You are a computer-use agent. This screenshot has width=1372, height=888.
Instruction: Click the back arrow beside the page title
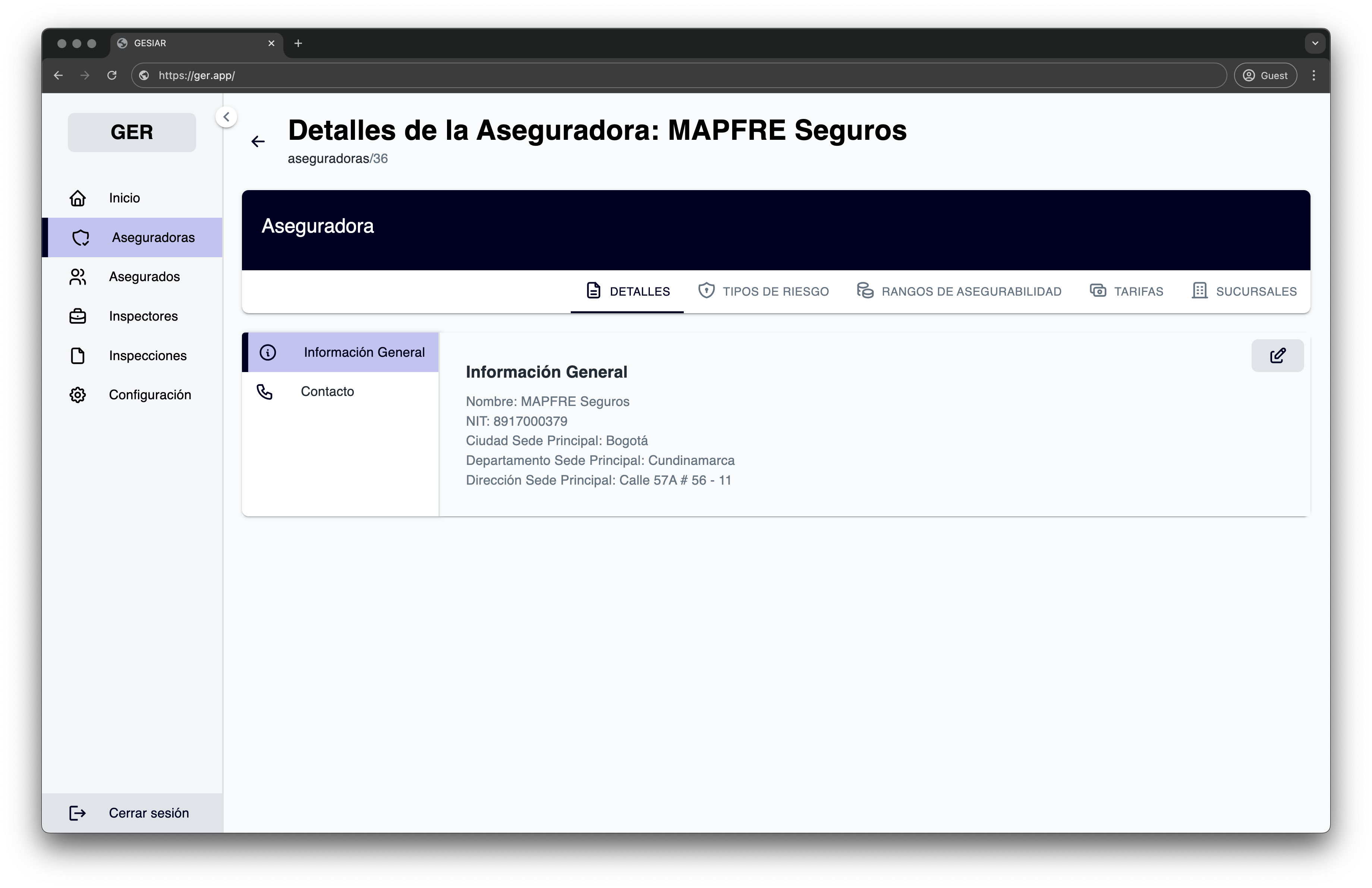tap(258, 141)
